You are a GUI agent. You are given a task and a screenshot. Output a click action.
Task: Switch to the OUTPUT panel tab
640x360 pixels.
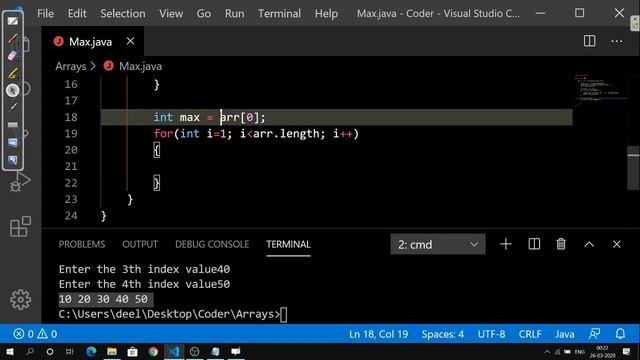[x=140, y=244]
